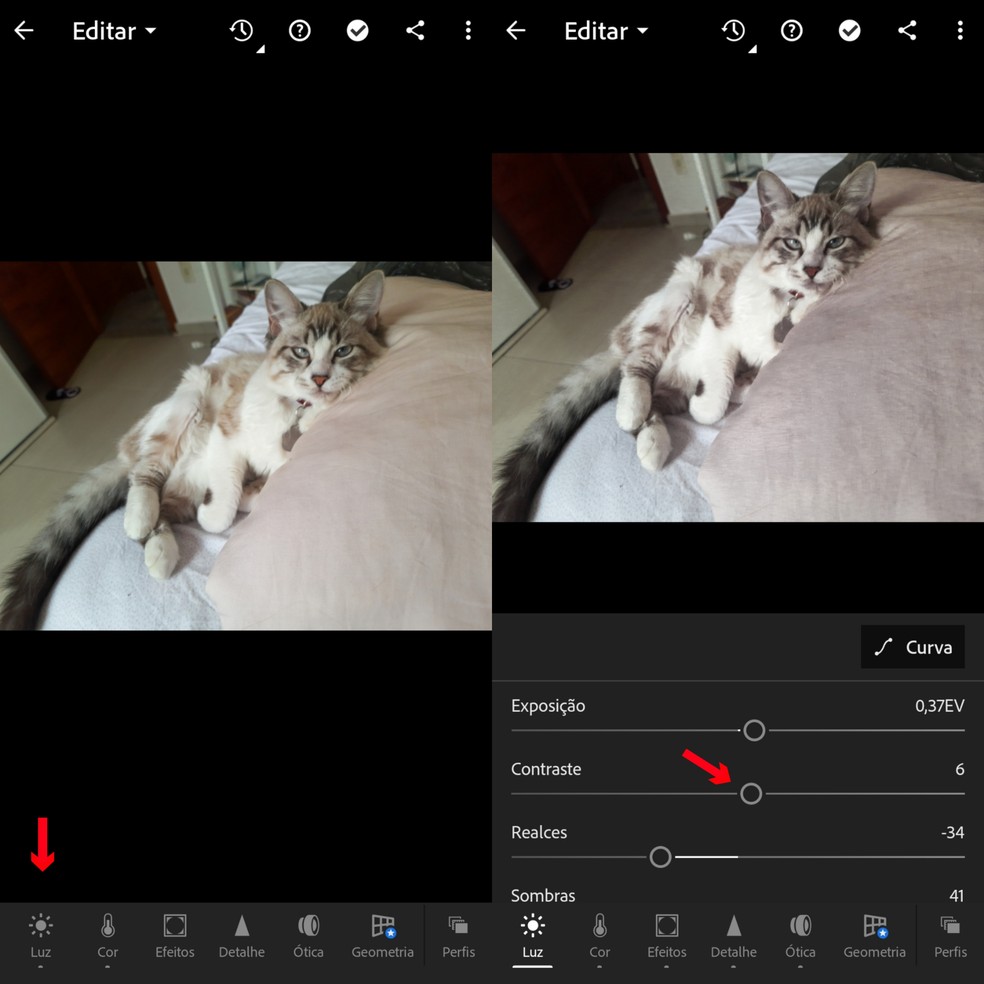Switch to Detalhe tab in right screen
Screen dimensions: 984x984
click(734, 936)
